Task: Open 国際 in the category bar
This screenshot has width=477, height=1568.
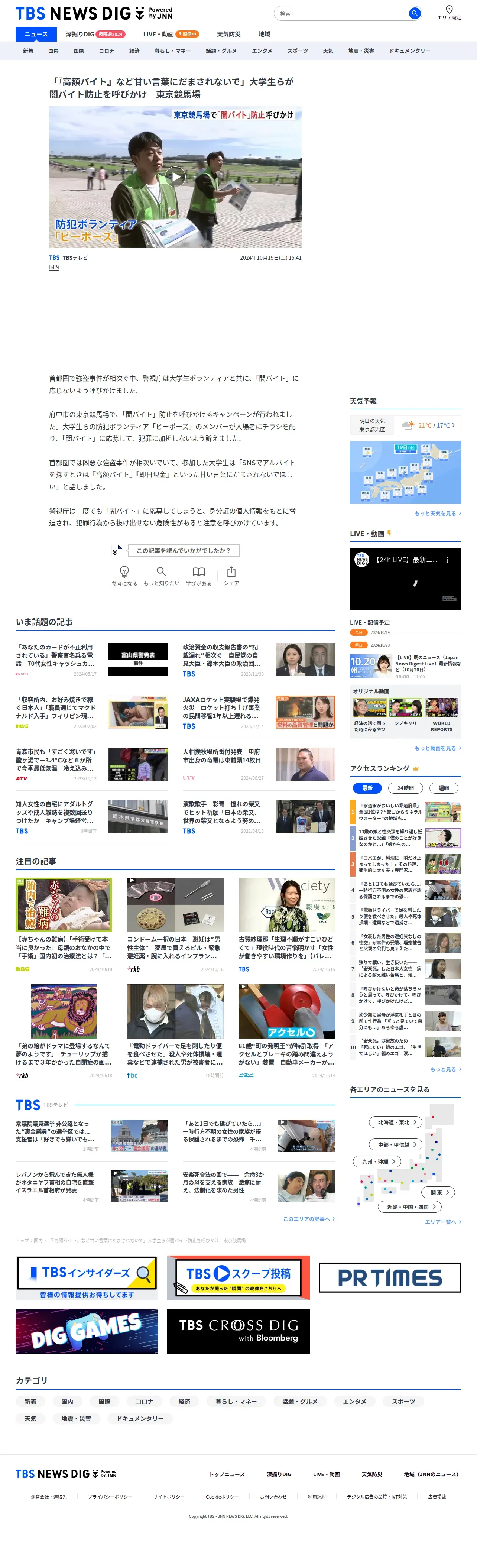Action: tap(78, 51)
